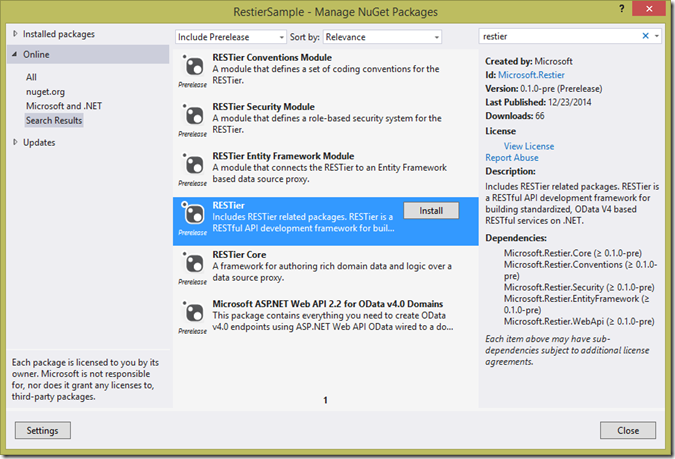Click the Created by Microsoft text

(x=529, y=61)
